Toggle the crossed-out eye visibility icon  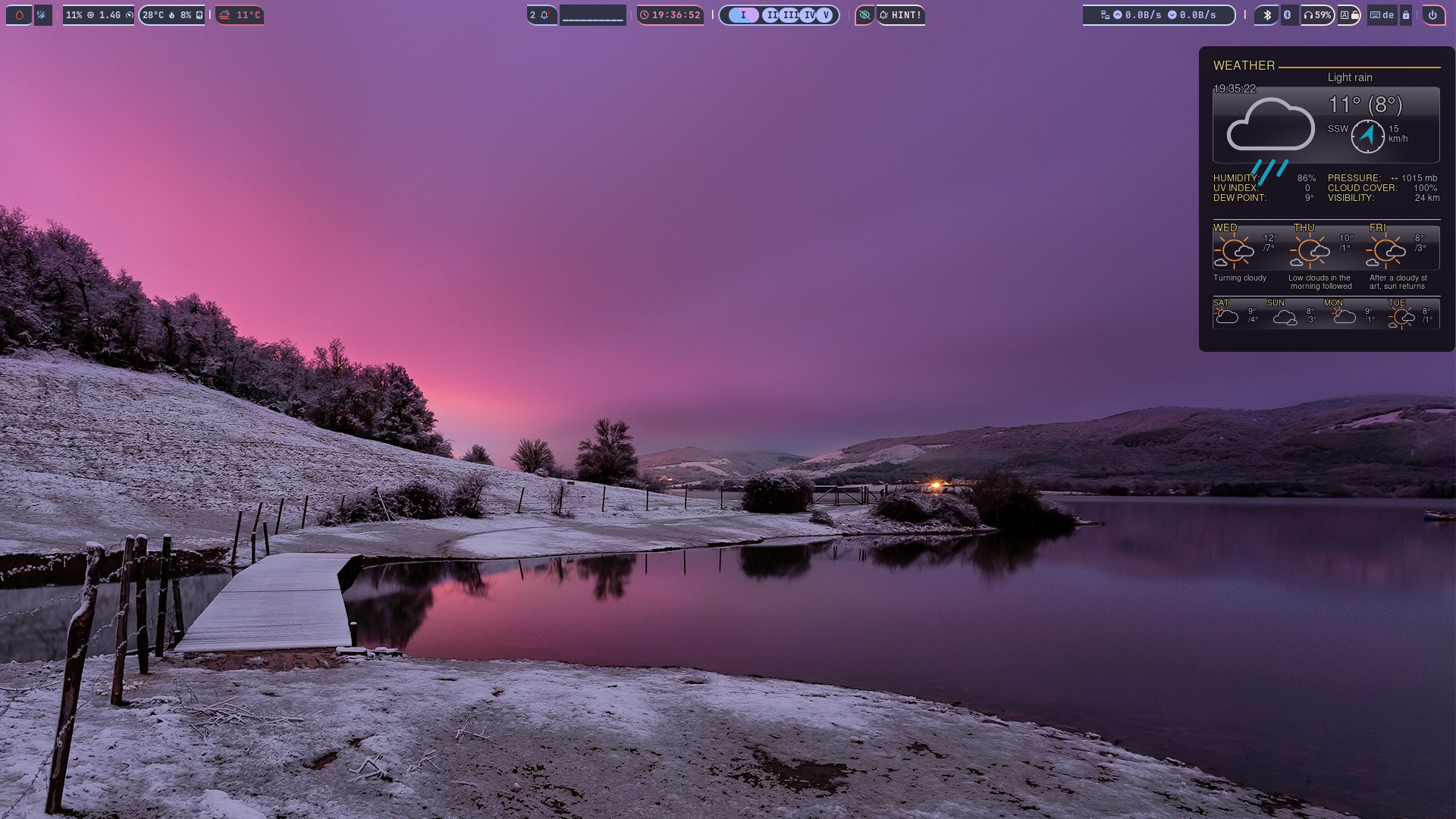[864, 15]
